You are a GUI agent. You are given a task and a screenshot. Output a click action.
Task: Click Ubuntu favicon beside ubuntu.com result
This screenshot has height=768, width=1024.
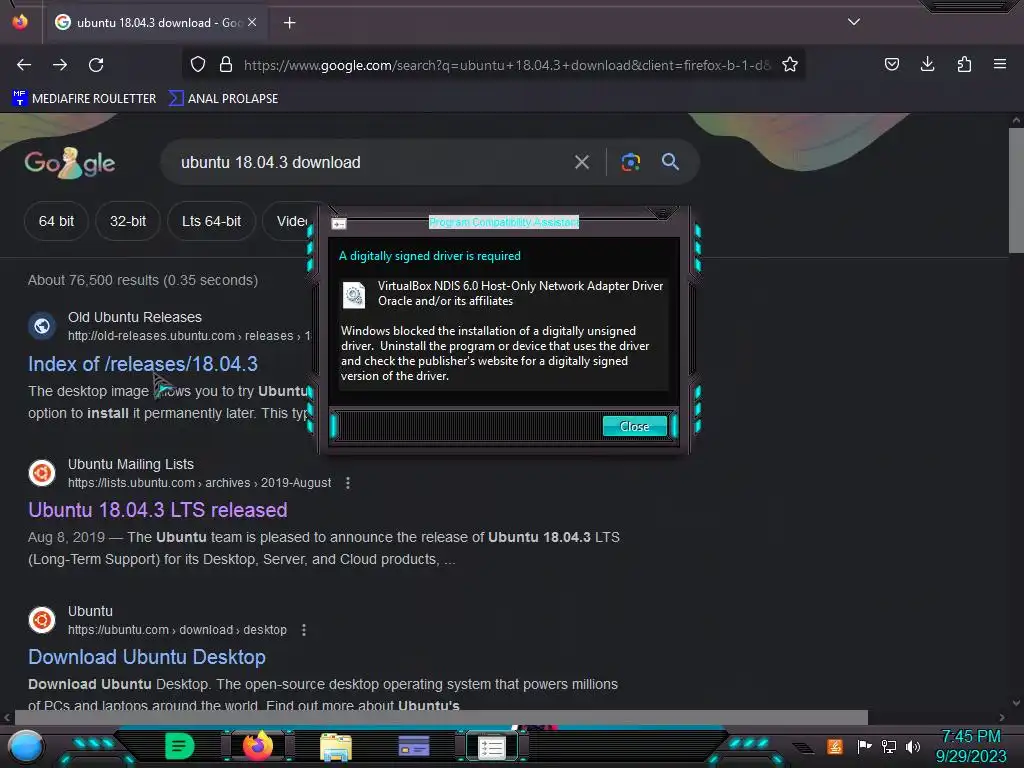(x=42, y=620)
